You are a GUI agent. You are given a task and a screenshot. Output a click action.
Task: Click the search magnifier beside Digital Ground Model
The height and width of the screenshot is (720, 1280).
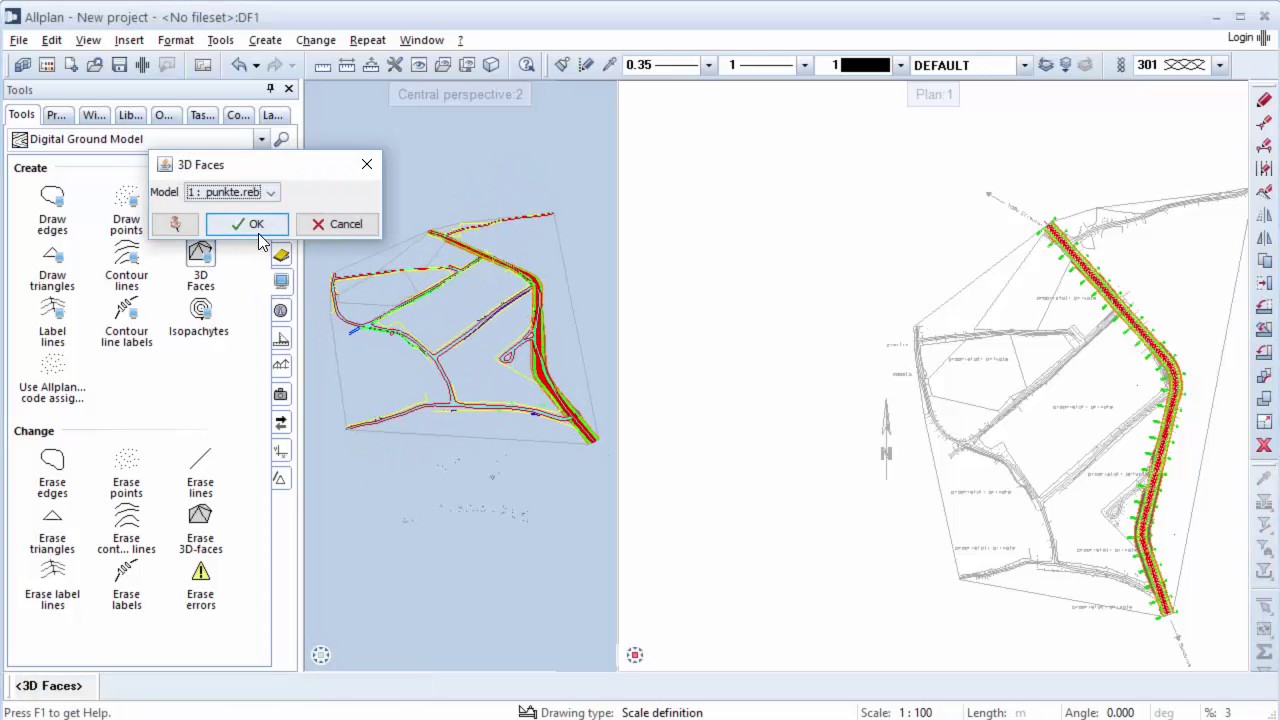282,139
